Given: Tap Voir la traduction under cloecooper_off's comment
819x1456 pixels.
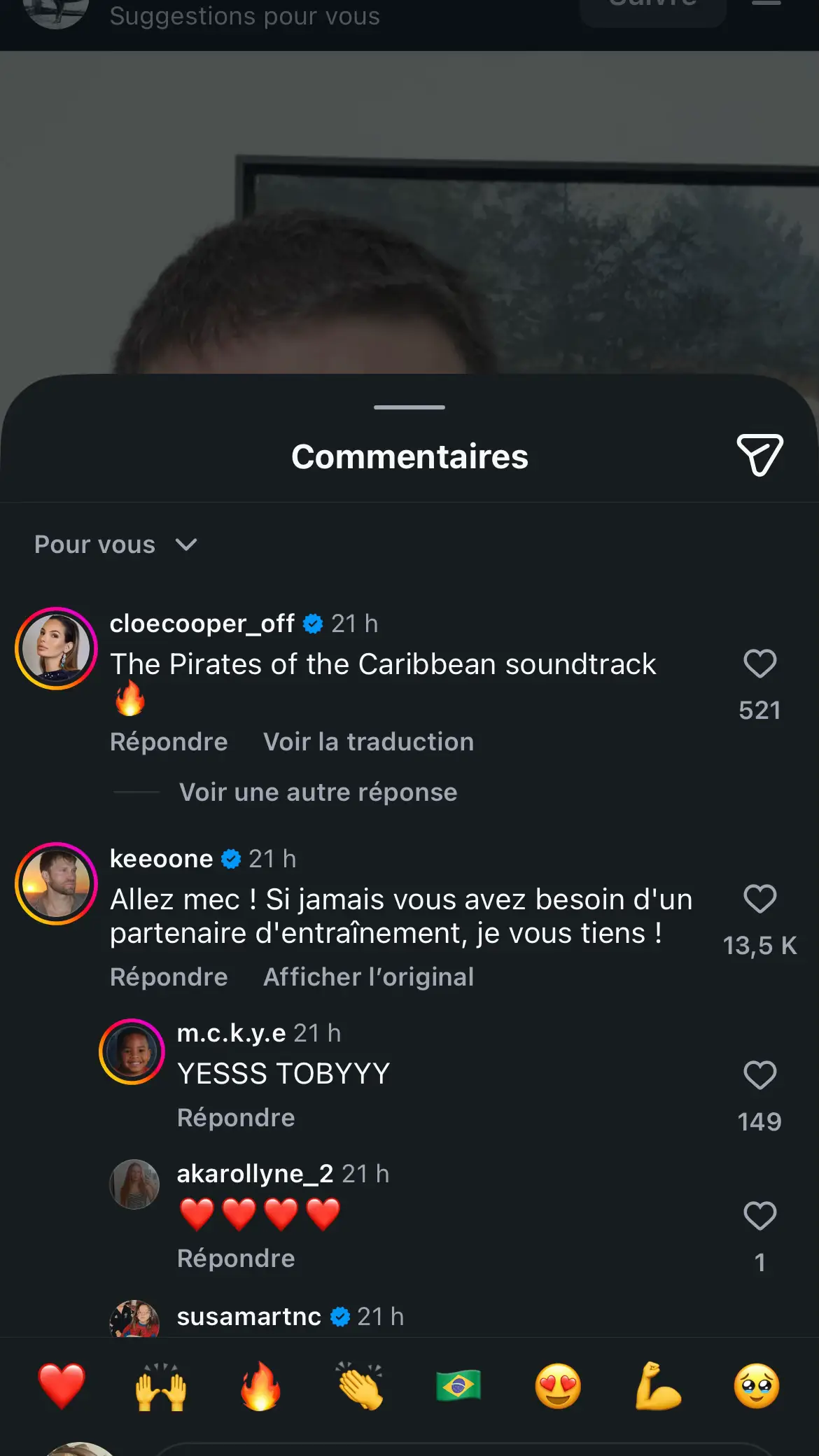Looking at the screenshot, I should (x=368, y=742).
